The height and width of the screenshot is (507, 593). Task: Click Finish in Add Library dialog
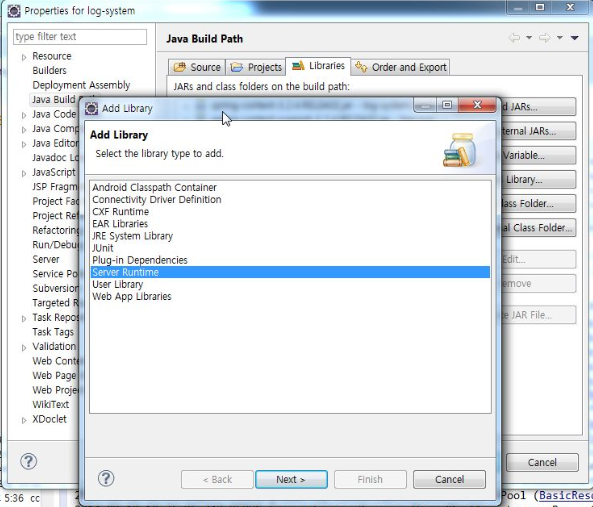(370, 479)
